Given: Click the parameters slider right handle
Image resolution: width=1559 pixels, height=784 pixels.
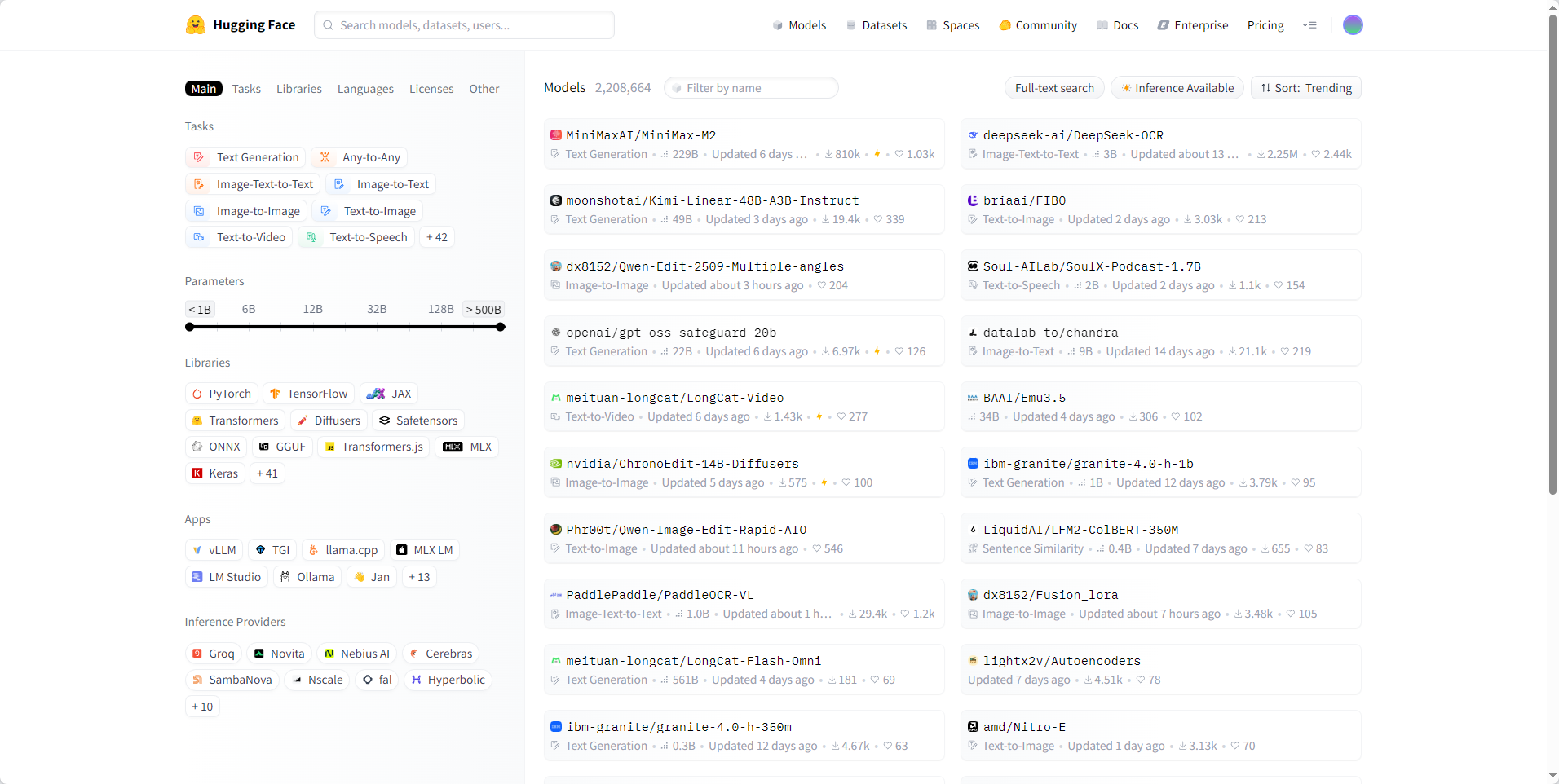Looking at the screenshot, I should [x=501, y=327].
